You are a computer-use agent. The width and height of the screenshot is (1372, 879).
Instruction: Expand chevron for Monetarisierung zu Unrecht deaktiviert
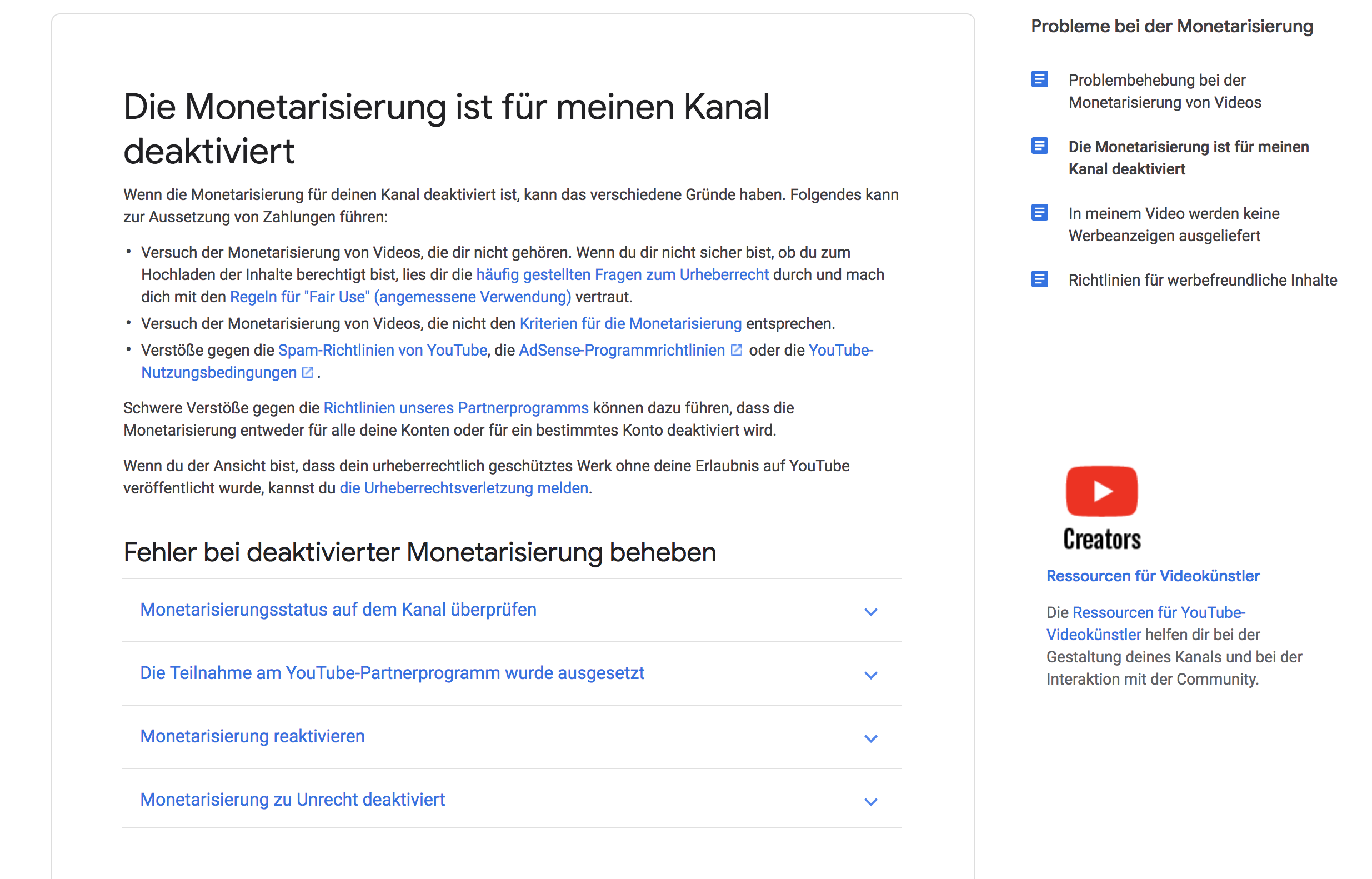870,802
